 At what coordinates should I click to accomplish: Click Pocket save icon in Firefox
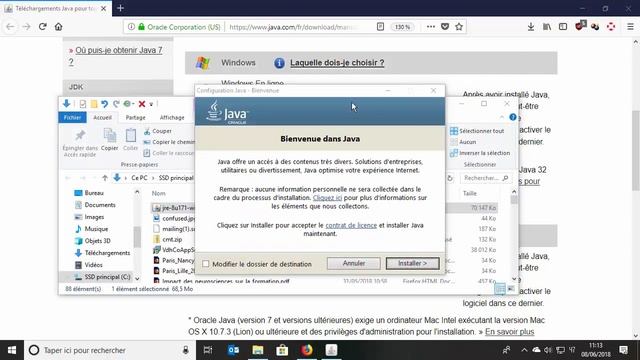[445, 27]
